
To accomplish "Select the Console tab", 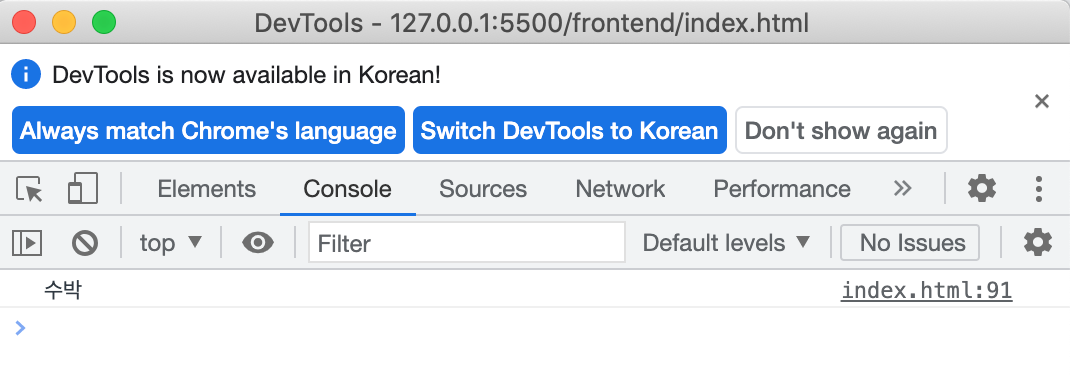I will pyautogui.click(x=347, y=189).
